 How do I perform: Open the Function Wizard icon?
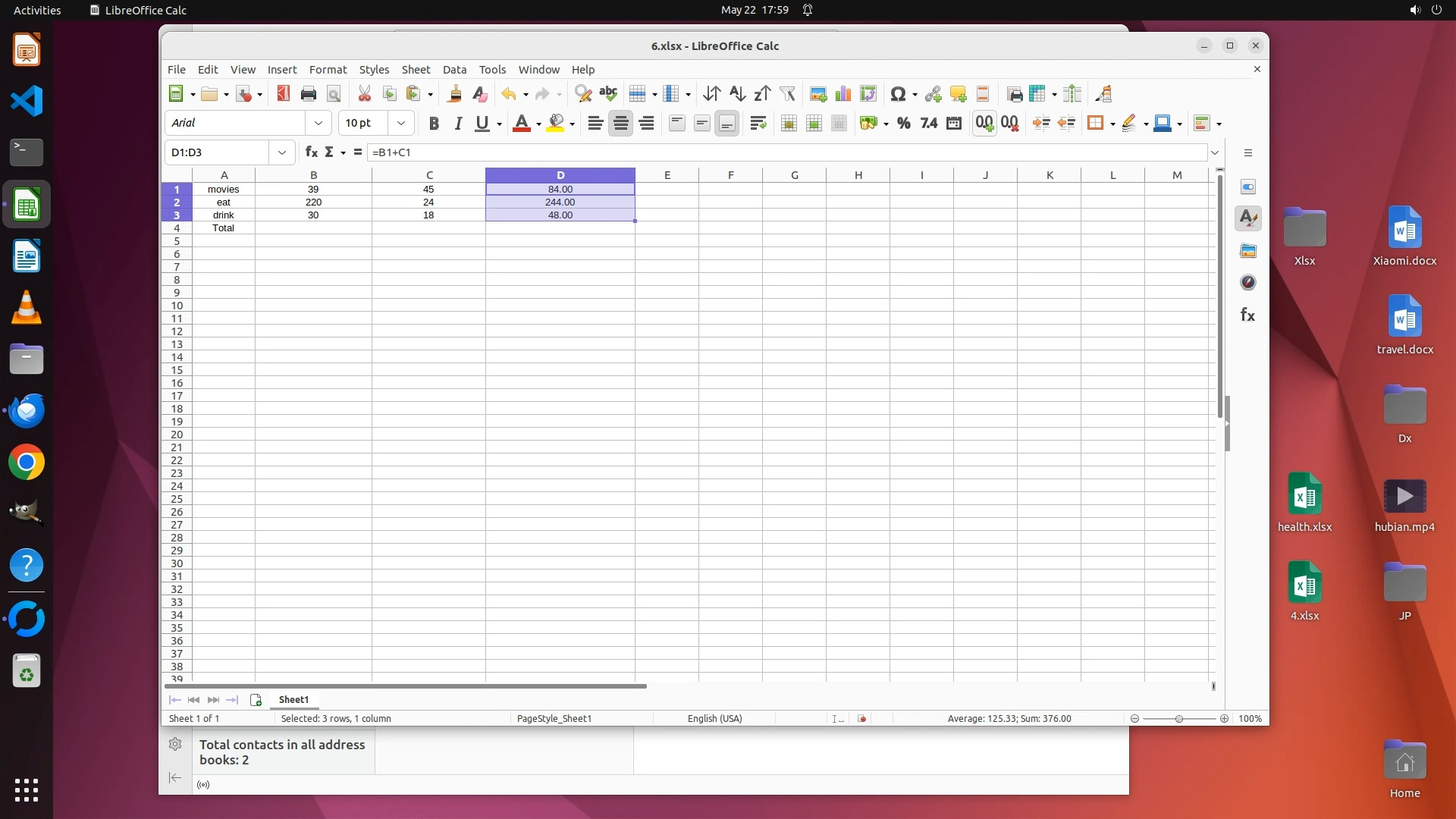311,152
